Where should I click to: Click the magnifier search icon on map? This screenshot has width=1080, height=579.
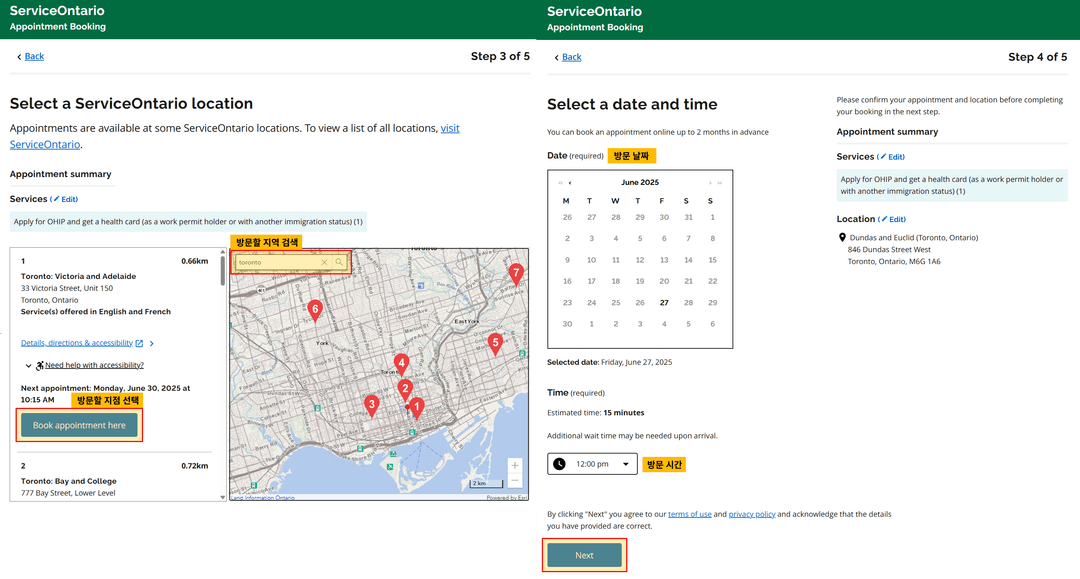click(x=339, y=263)
